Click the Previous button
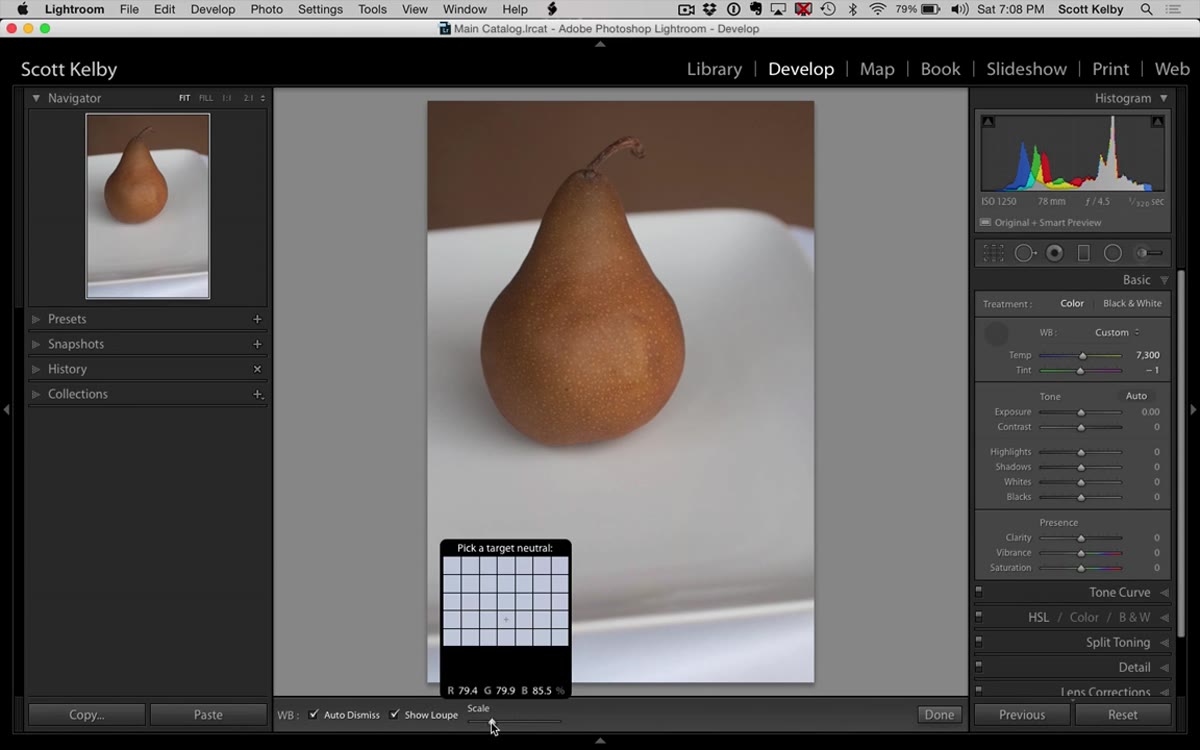This screenshot has height=750, width=1200. [1021, 715]
